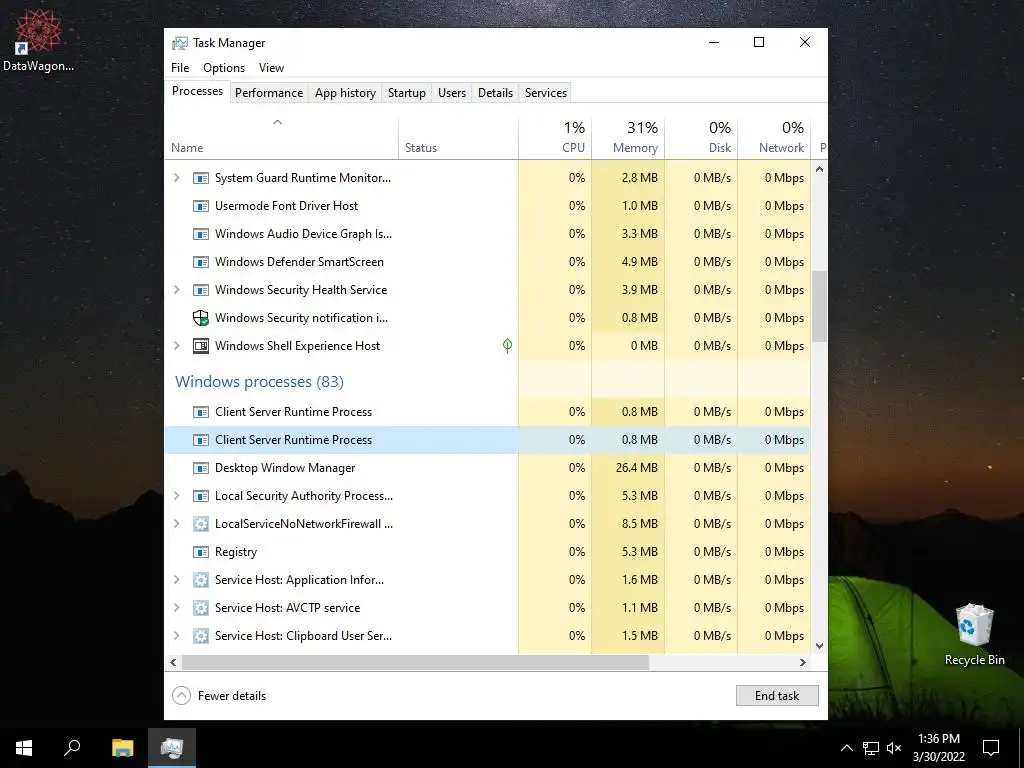This screenshot has width=1024, height=768.
Task: Click the Windows Security Health Service icon
Action: click(200, 290)
